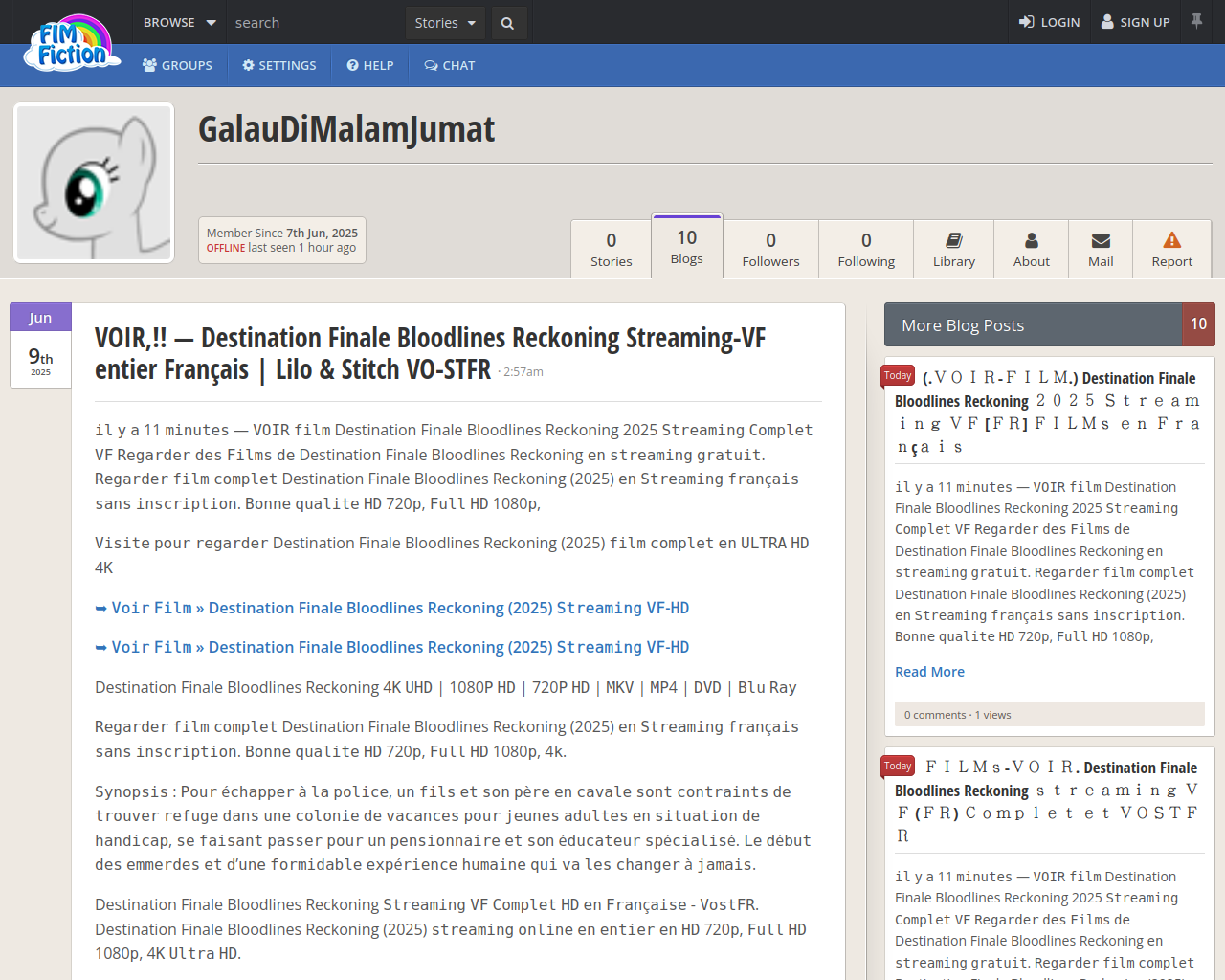Click the More Blog Posts header
Viewport: 1225px width, 980px height.
pyautogui.click(x=1034, y=325)
